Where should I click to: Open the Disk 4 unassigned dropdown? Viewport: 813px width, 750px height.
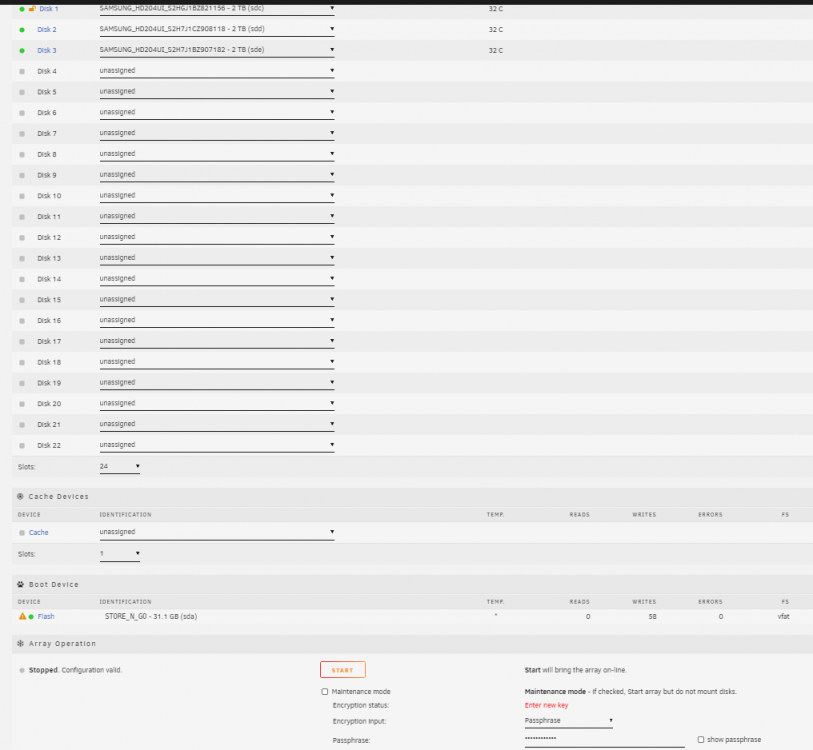217,71
